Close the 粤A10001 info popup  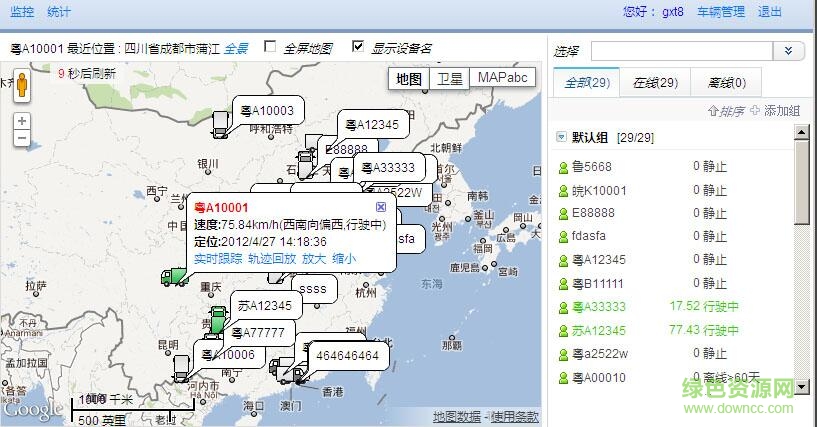point(381,207)
